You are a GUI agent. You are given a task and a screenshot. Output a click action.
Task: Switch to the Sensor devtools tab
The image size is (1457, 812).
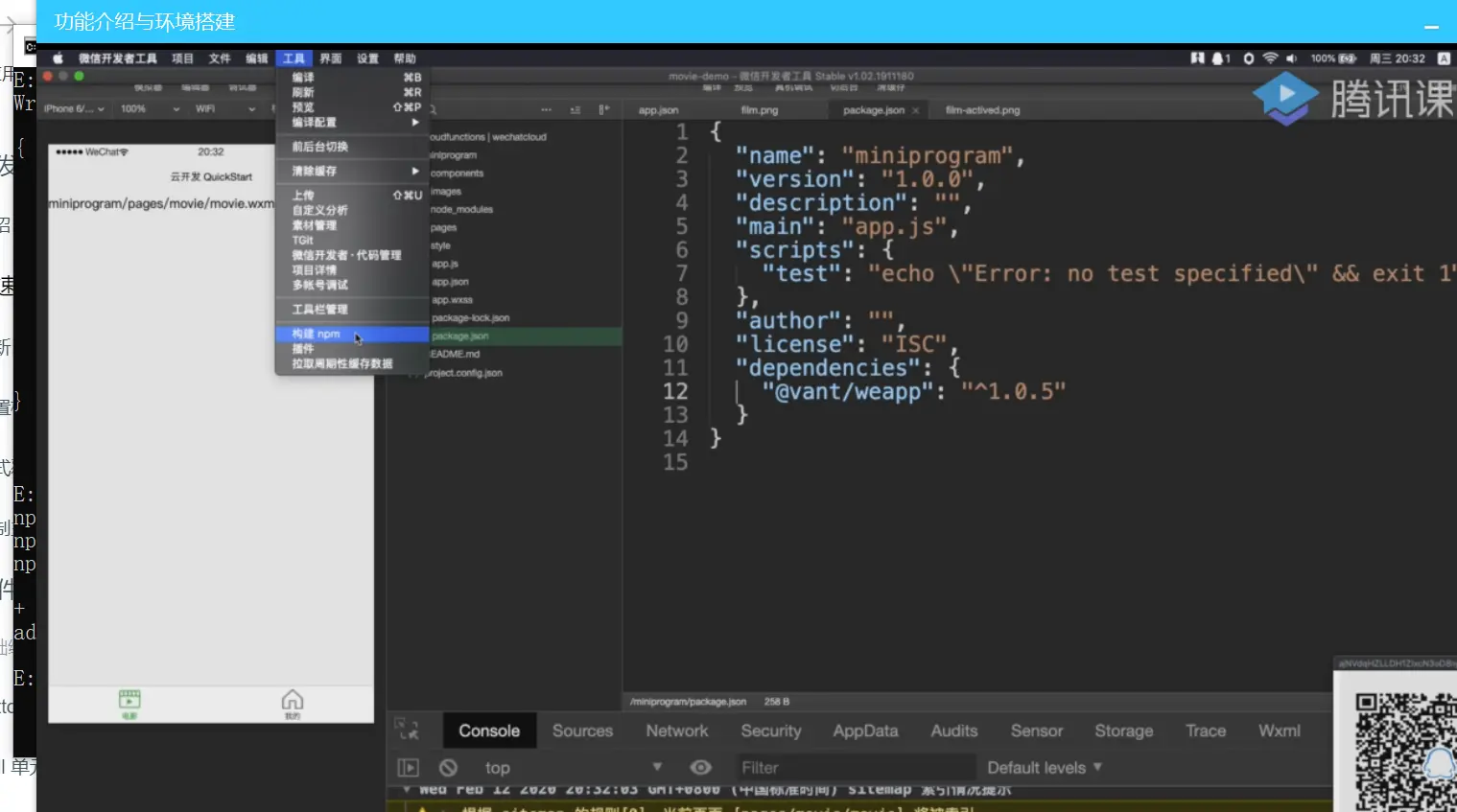pos(1037,731)
